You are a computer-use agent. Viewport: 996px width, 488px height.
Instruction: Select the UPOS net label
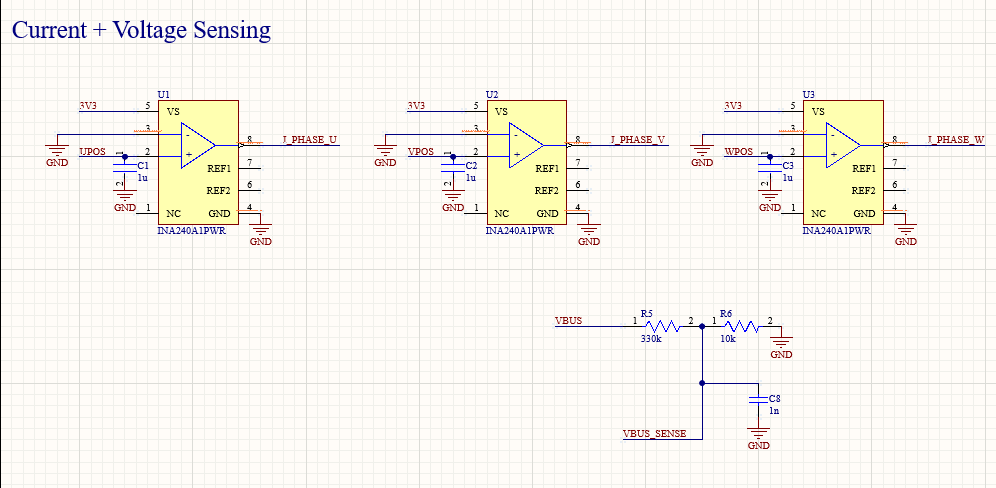click(92, 152)
